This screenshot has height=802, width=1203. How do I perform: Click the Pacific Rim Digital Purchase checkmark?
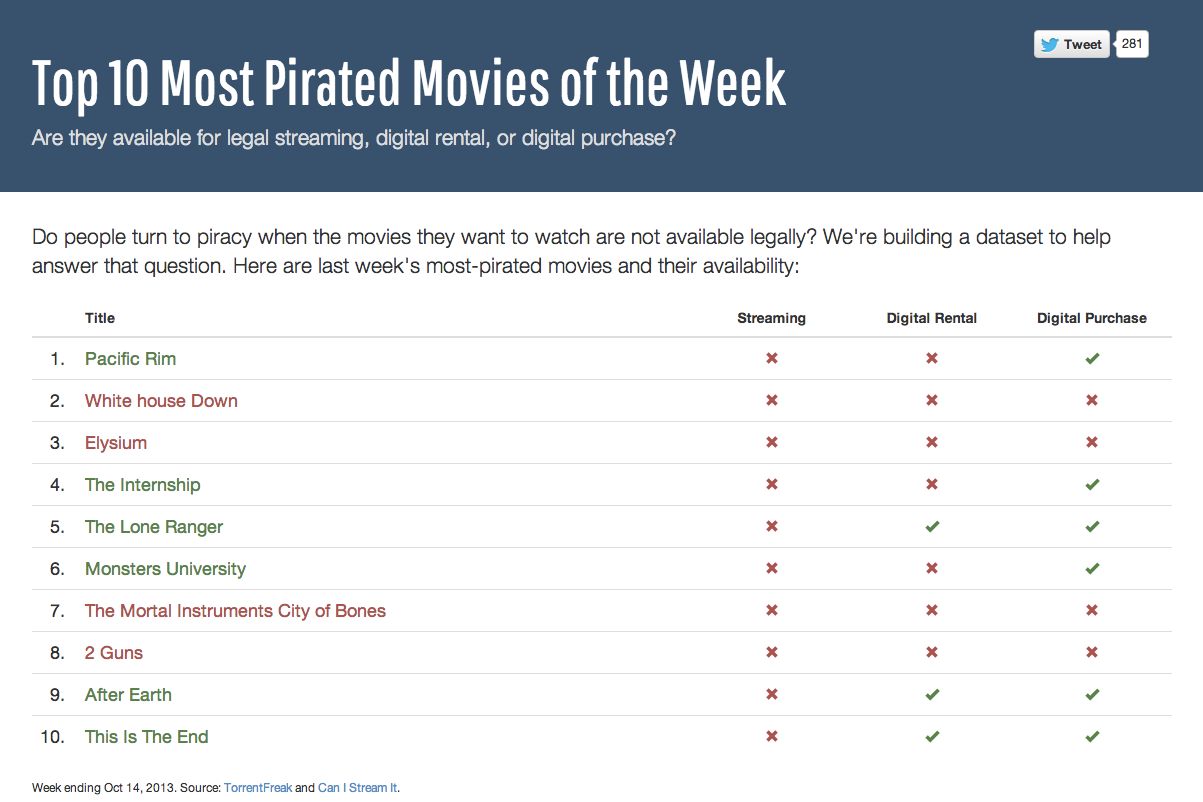pyautogui.click(x=1092, y=359)
